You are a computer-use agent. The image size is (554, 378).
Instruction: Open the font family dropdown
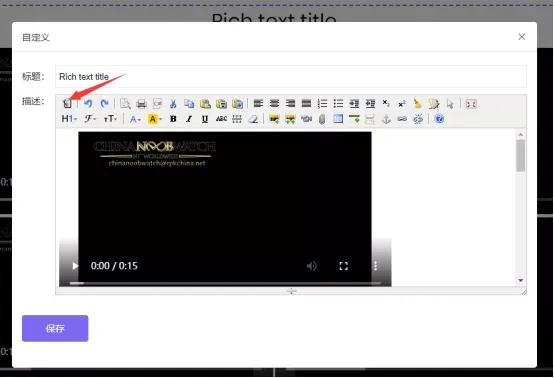[90, 119]
